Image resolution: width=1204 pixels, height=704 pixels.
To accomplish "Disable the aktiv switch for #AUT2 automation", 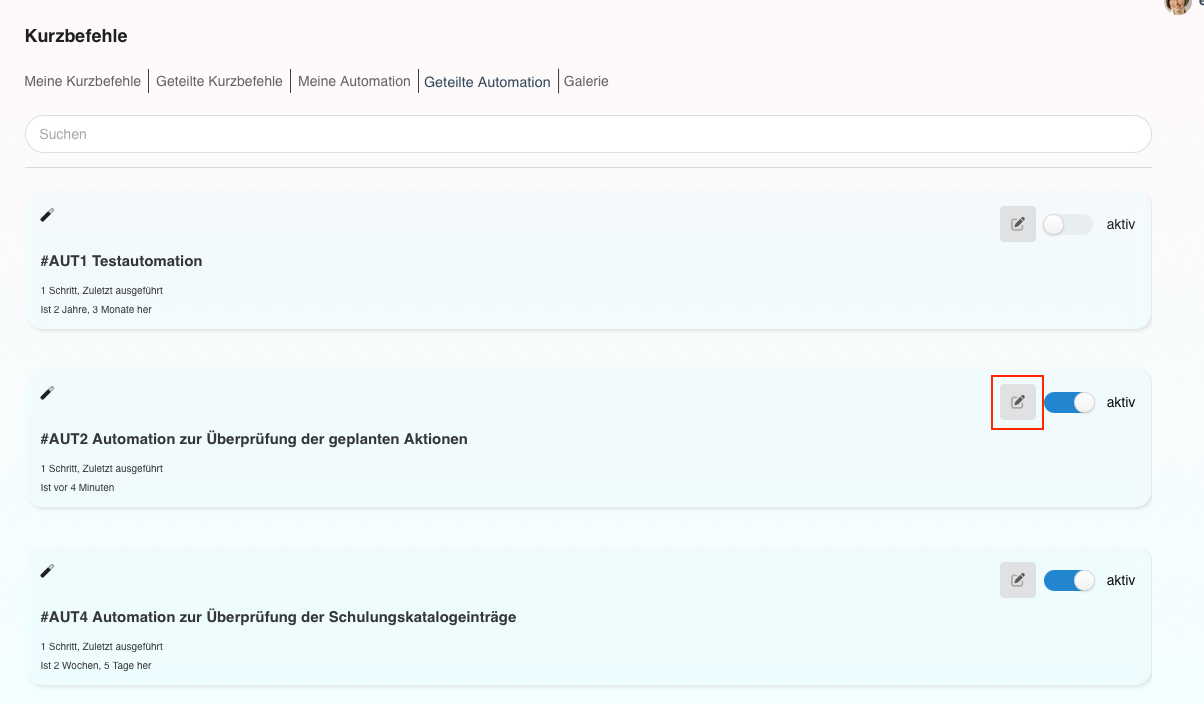I will pyautogui.click(x=1069, y=403).
